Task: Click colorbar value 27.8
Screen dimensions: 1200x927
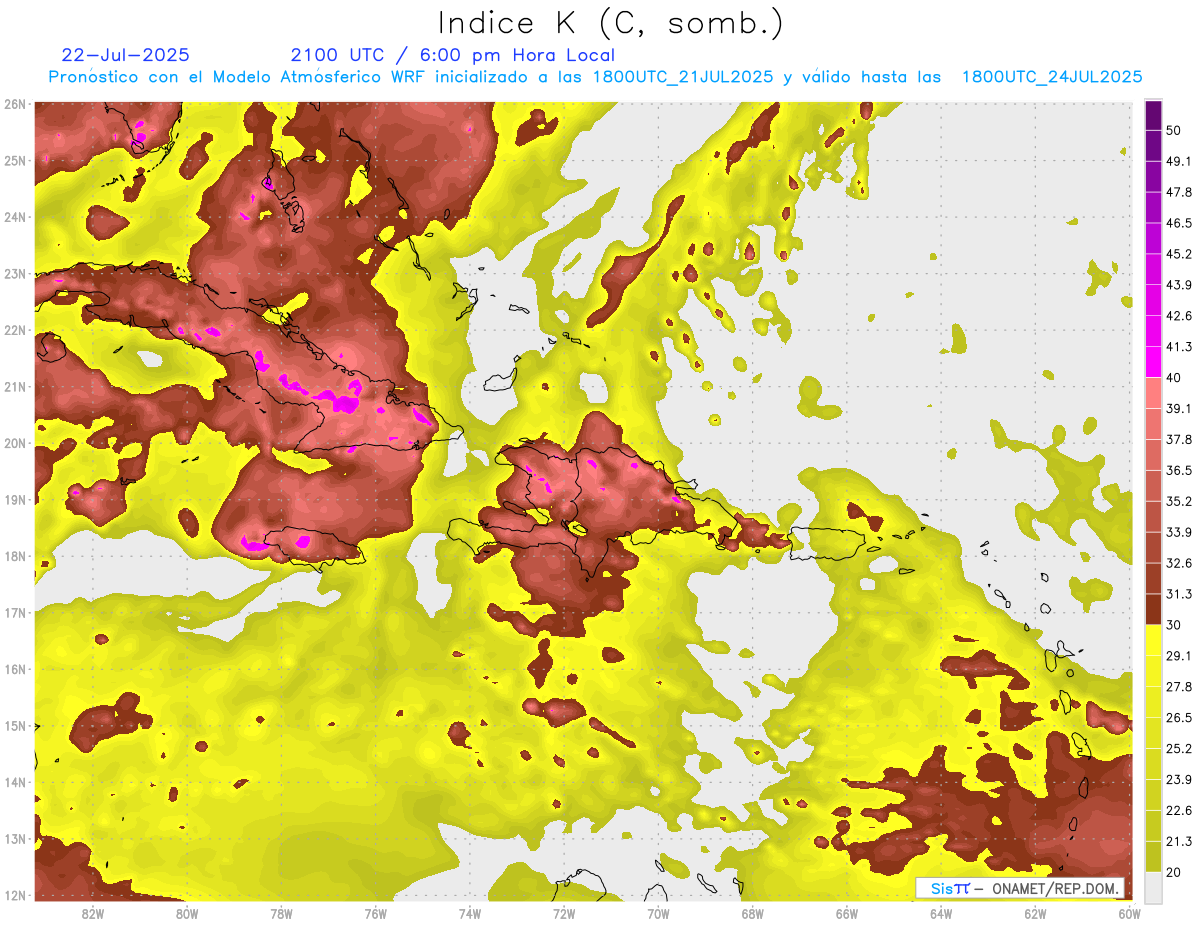Action: coord(1179,687)
